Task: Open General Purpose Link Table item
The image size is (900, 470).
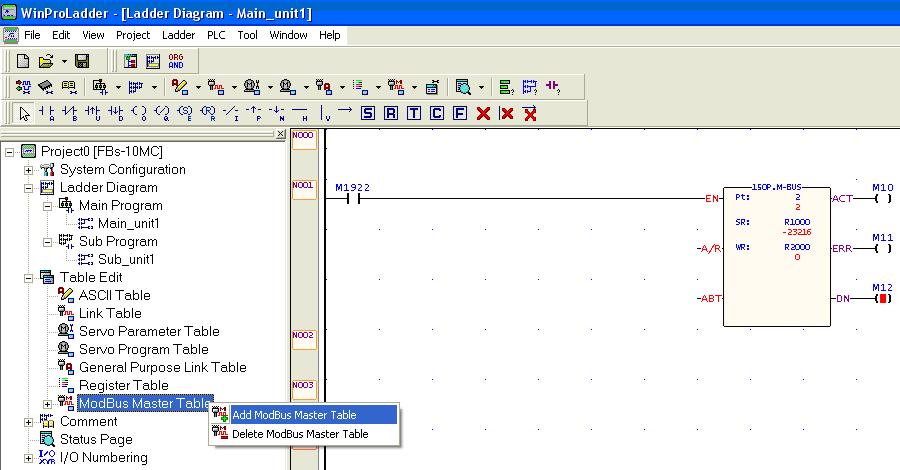Action: [x=162, y=367]
